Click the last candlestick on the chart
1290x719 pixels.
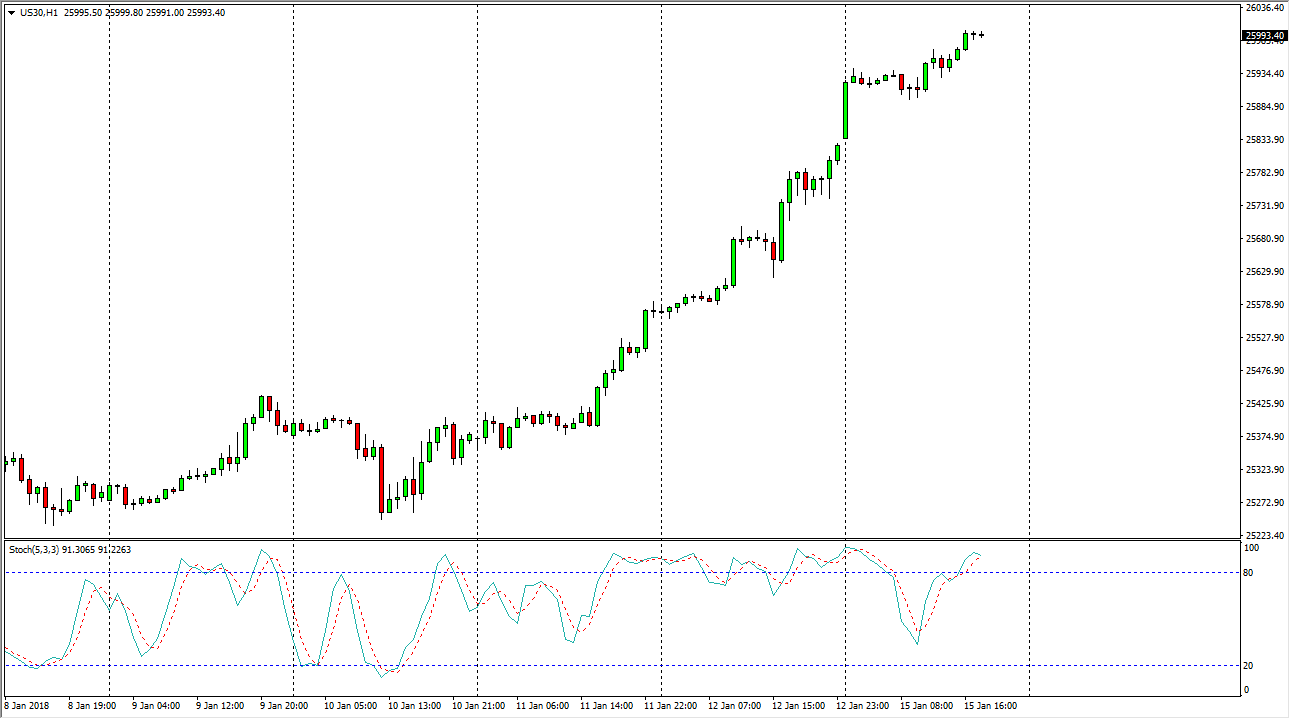(x=982, y=35)
